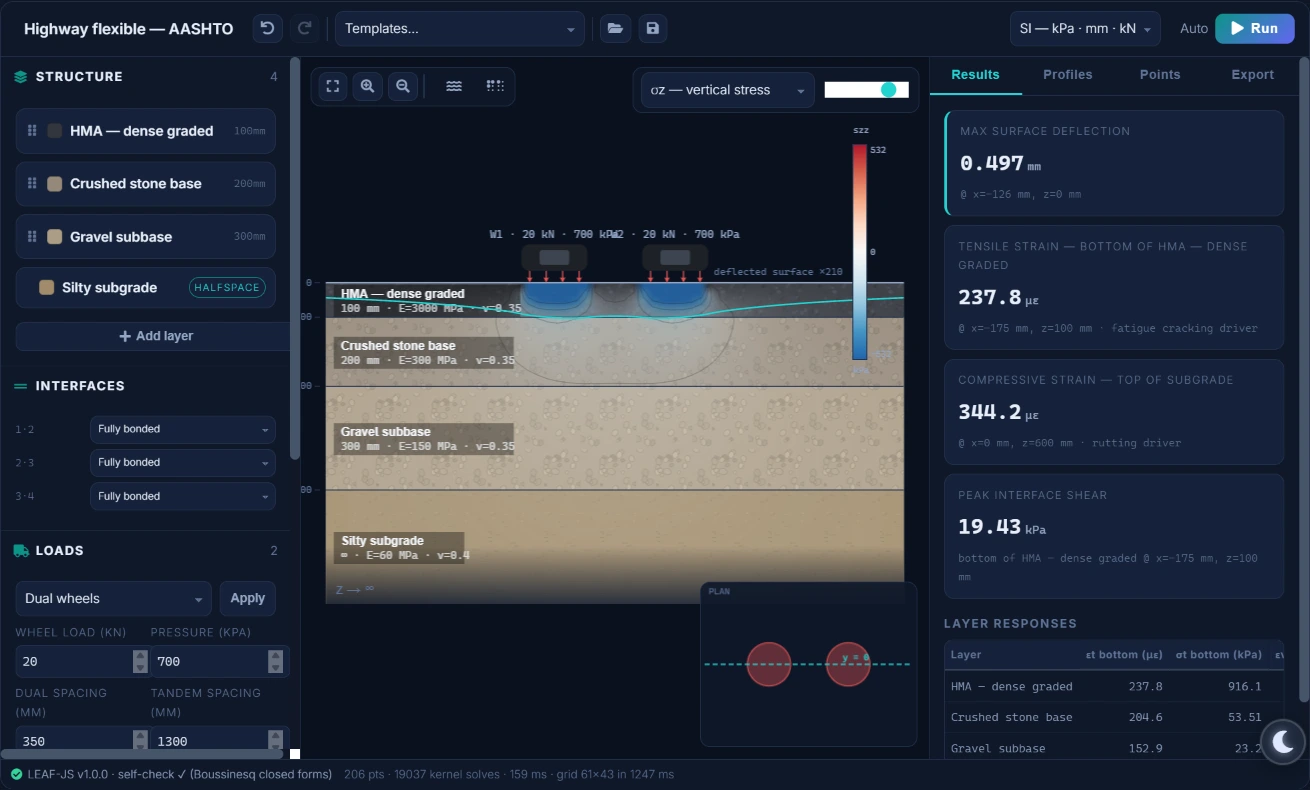Screen dimensions: 1310x790
Task: Switch theme with the moon icon
Action: 1284,741
